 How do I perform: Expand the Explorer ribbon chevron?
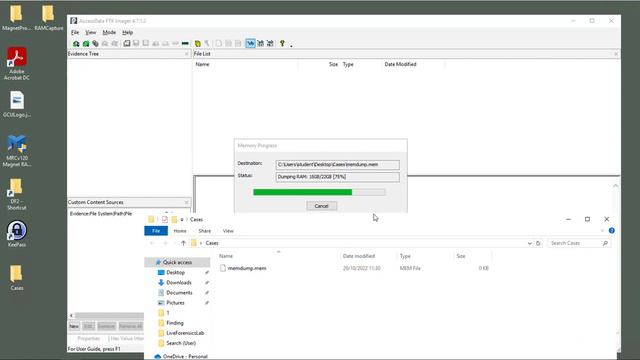pos(602,231)
